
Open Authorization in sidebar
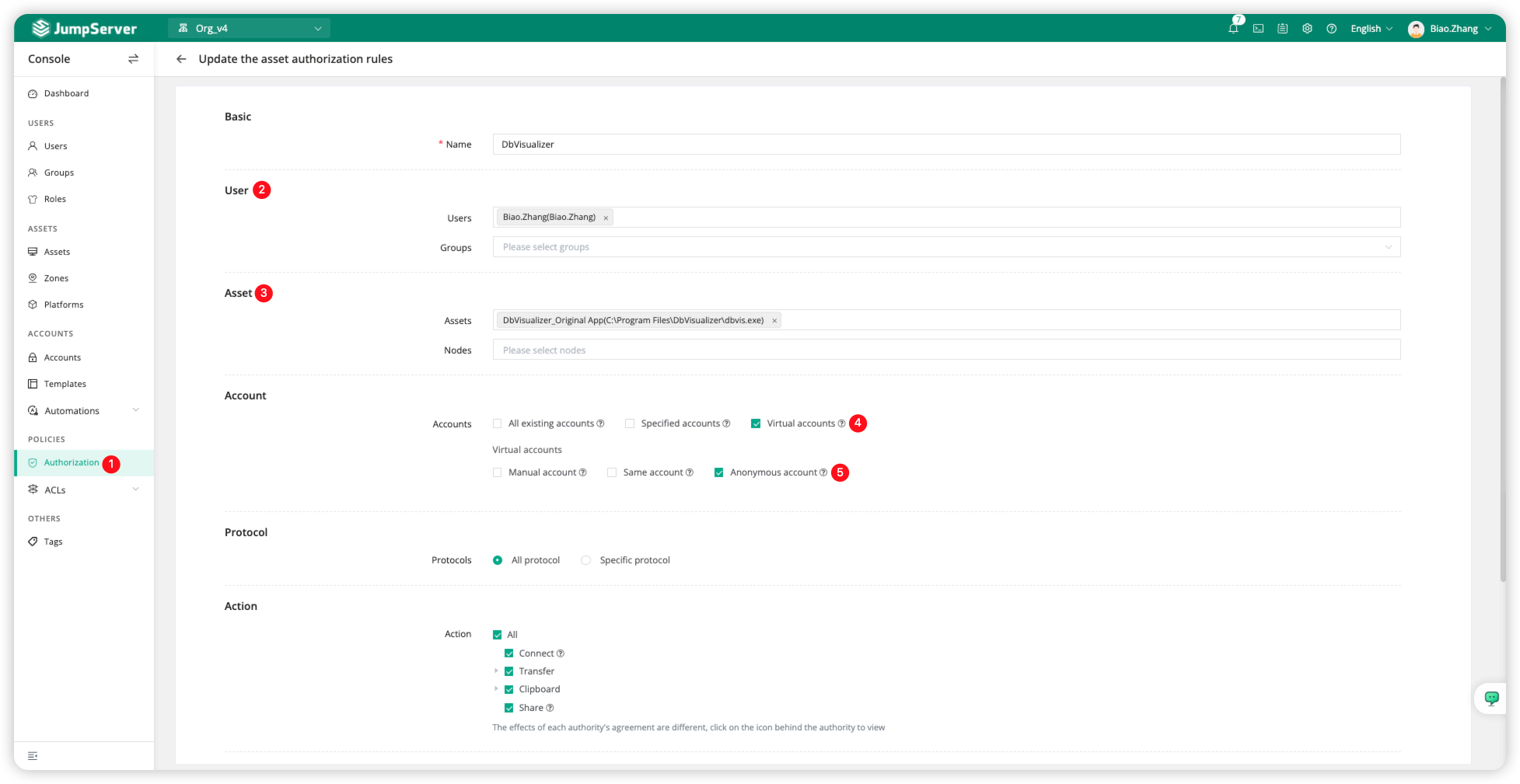84,463
